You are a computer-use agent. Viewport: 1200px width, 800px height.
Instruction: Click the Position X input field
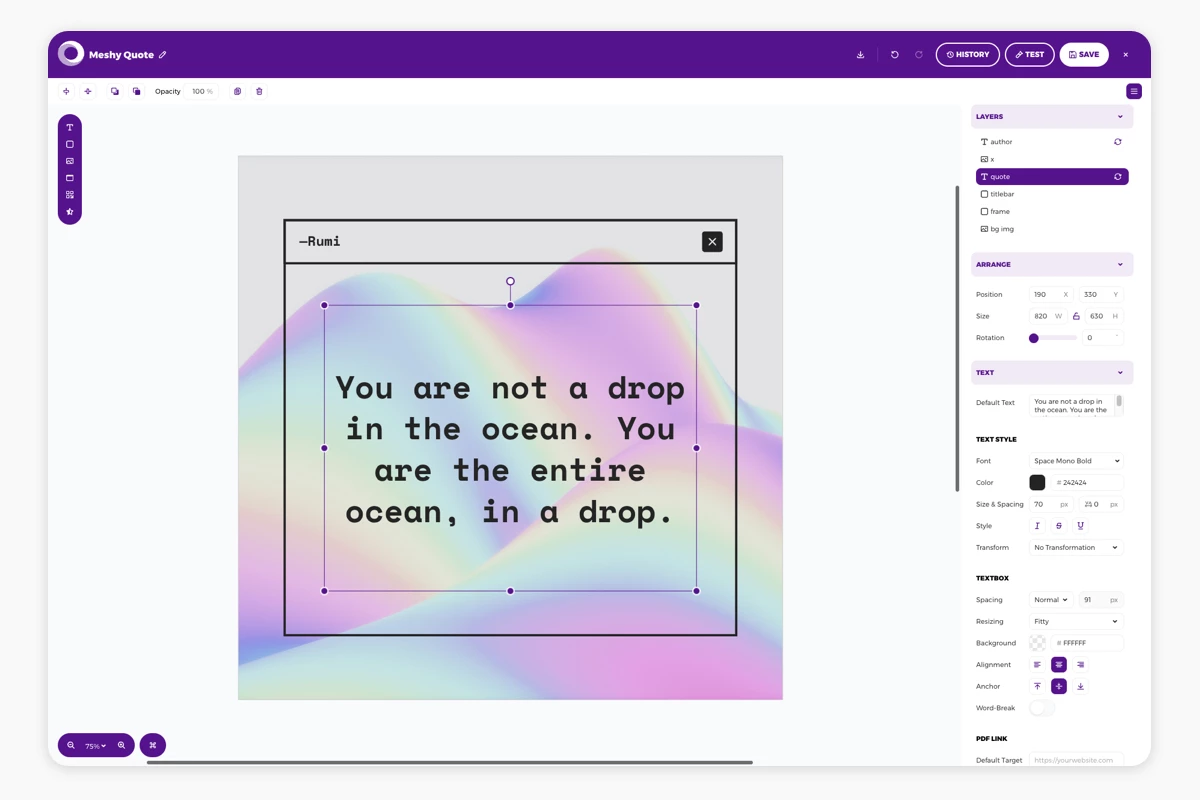point(1051,295)
